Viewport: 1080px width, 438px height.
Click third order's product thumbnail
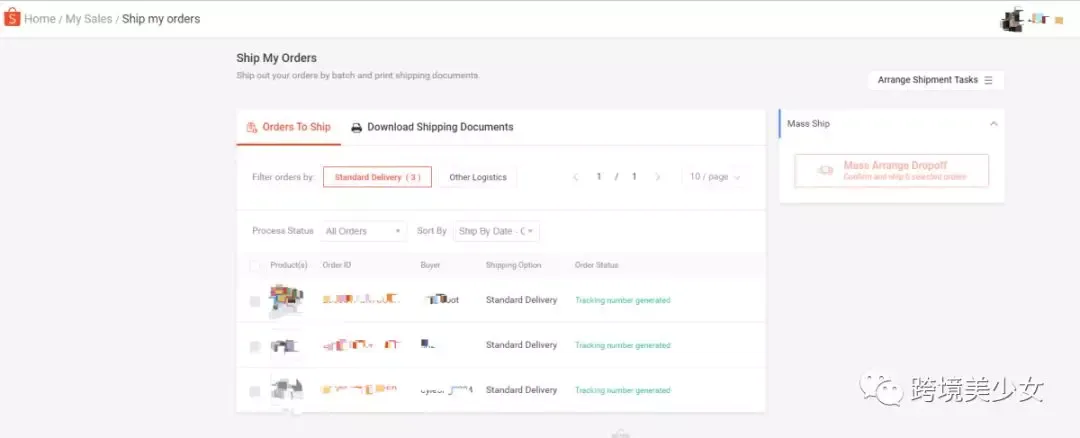[287, 390]
